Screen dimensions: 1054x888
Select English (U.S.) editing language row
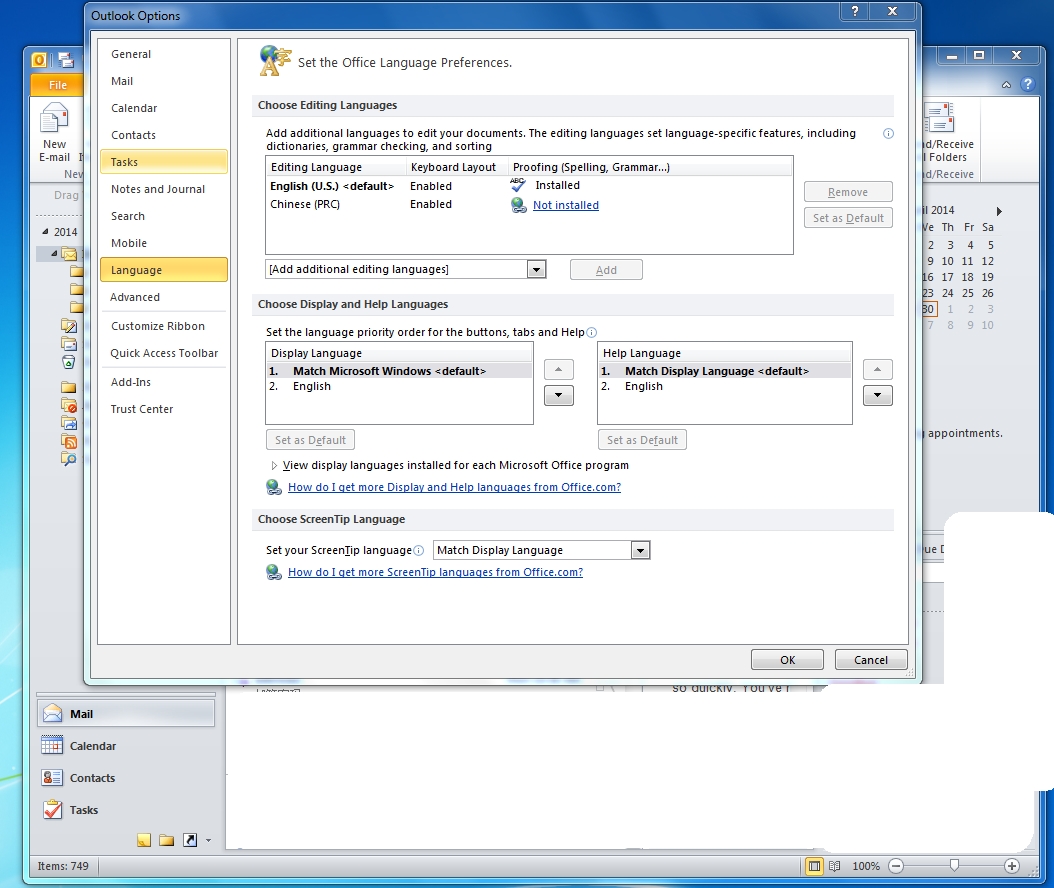click(x=529, y=186)
